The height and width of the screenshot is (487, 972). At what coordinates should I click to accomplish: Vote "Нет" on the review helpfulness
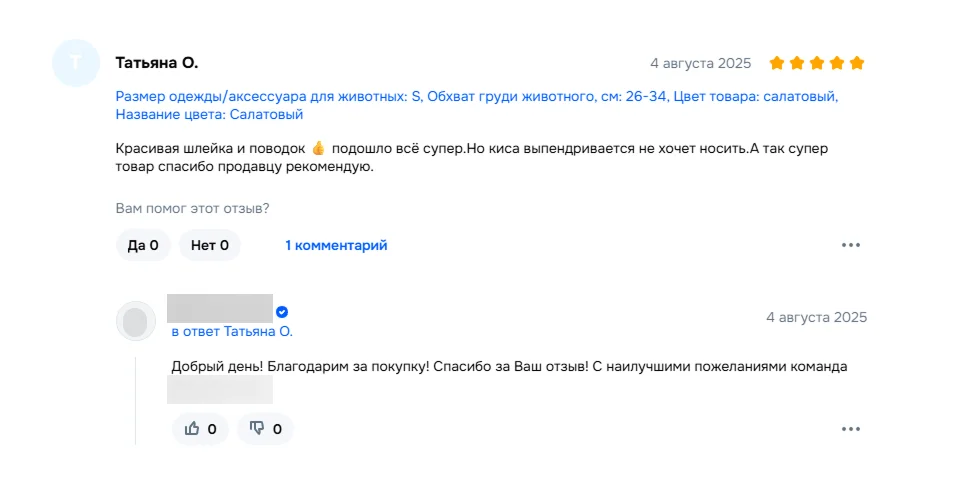point(210,245)
